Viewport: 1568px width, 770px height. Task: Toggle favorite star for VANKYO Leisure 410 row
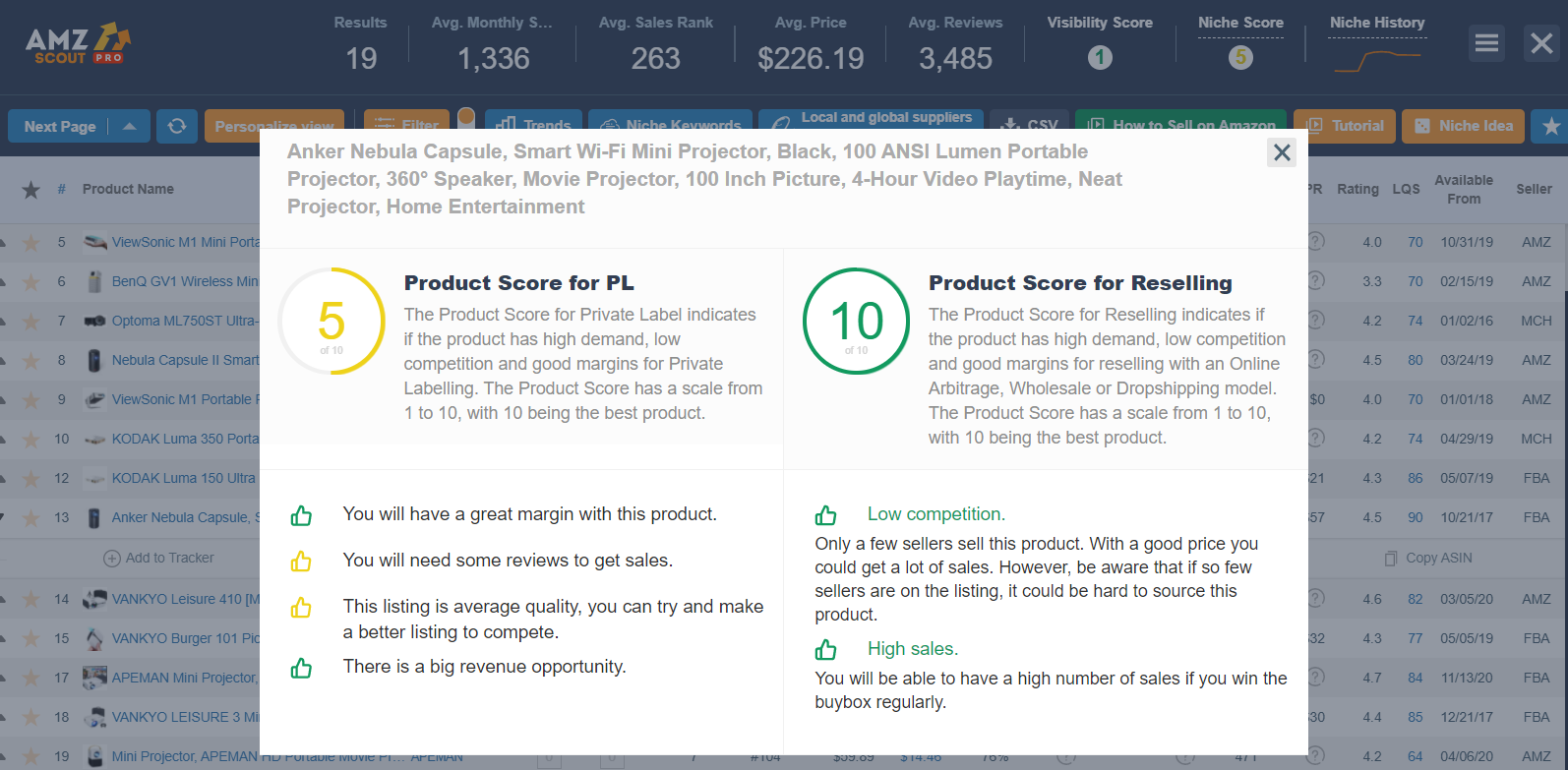[31, 600]
